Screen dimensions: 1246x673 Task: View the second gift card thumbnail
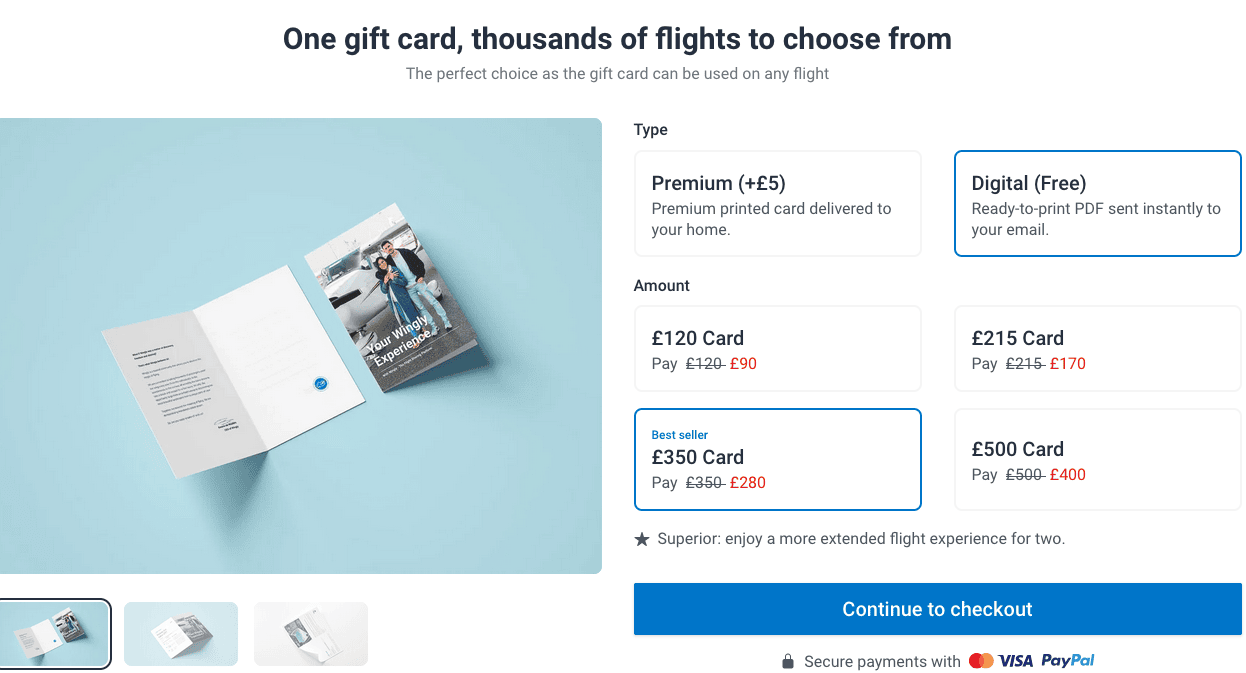181,634
